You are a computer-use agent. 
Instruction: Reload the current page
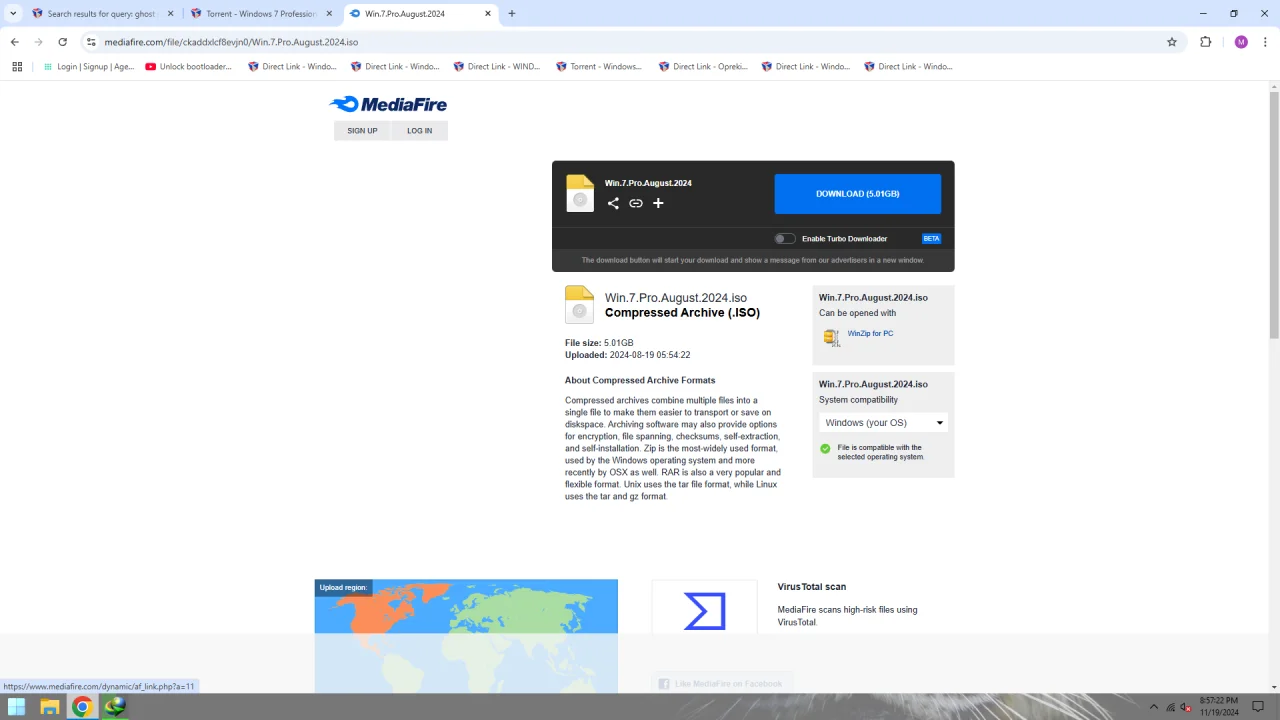62,42
